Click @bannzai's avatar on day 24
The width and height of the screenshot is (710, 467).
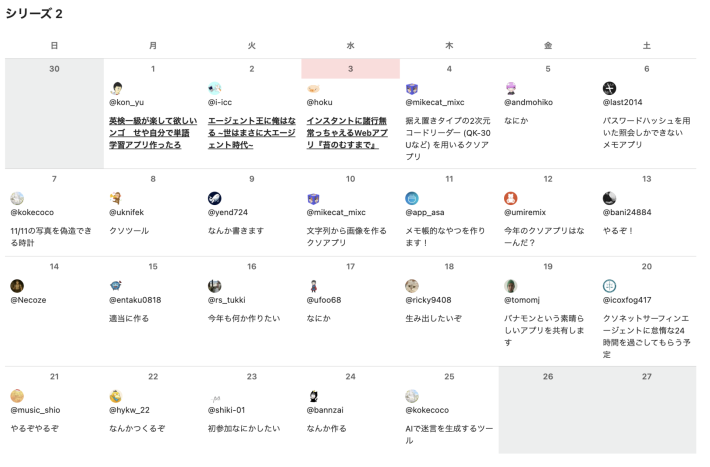(x=313, y=396)
